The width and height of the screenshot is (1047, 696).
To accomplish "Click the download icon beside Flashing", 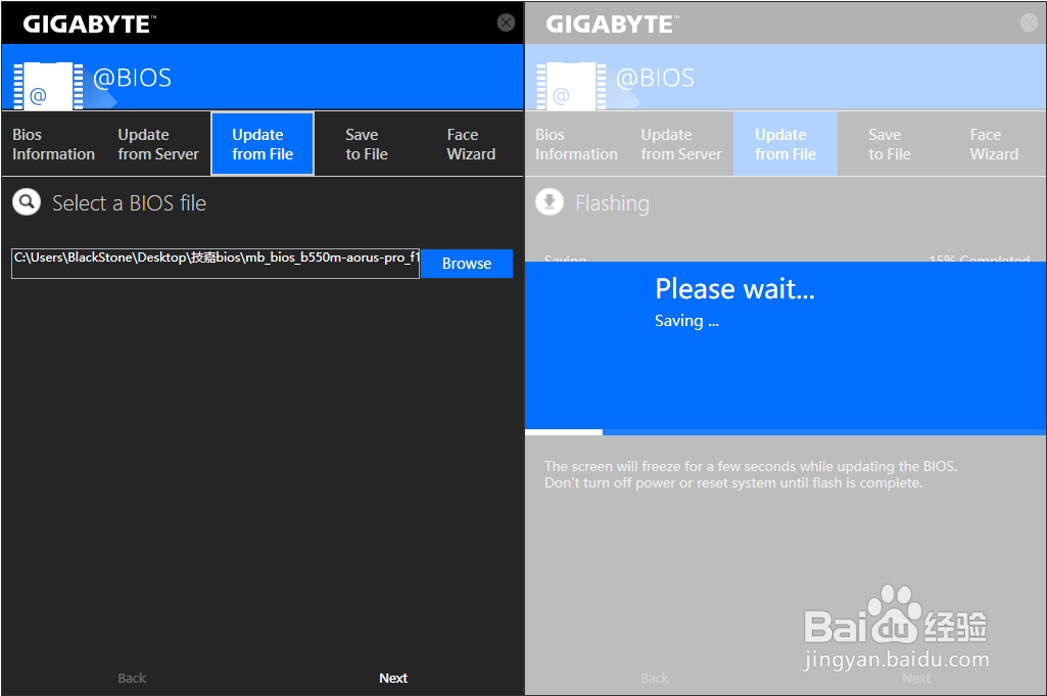I will click(x=550, y=202).
